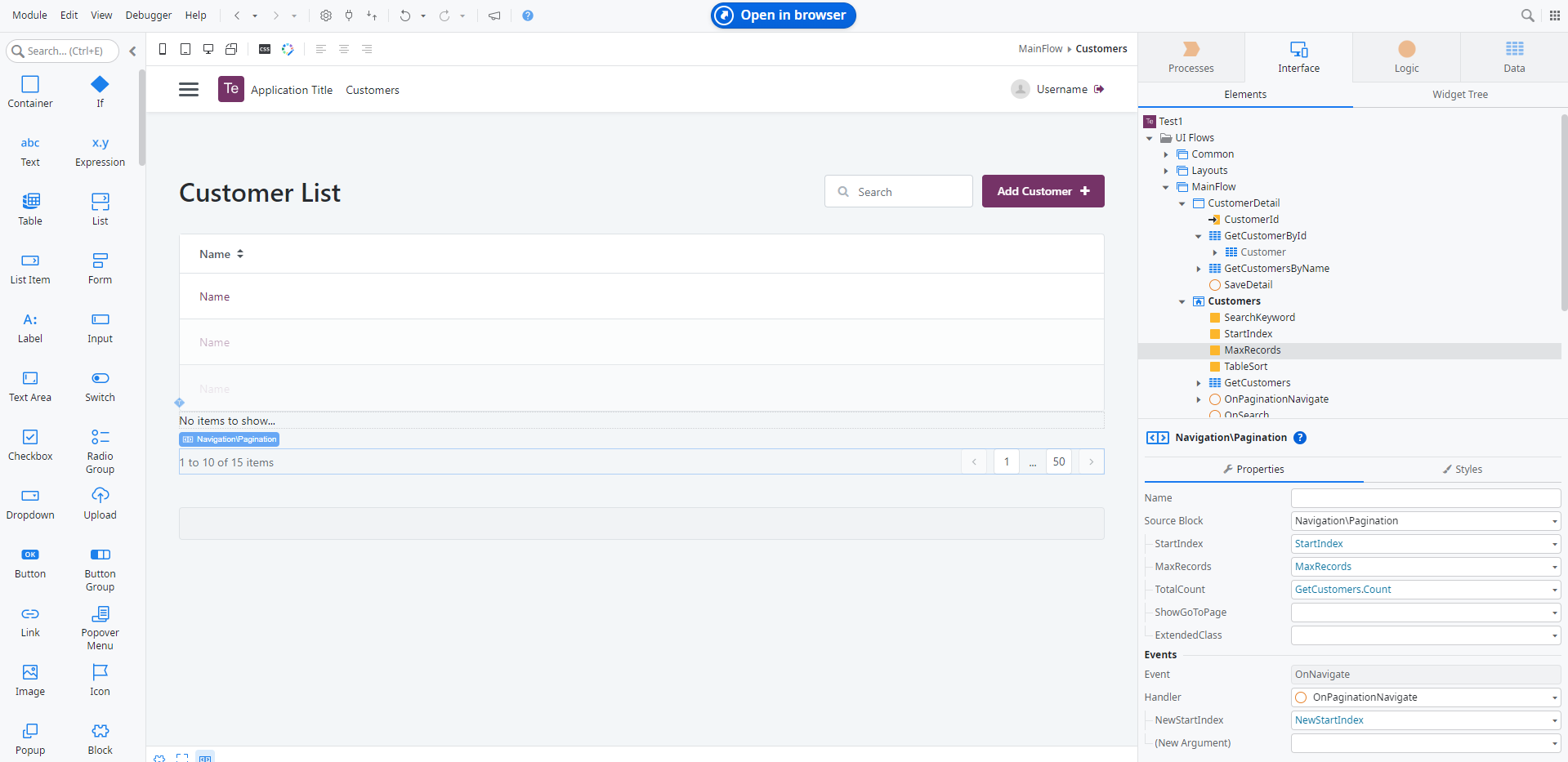This screenshot has height=762, width=1568.
Task: Open the Debugger menu
Action: pos(148,15)
